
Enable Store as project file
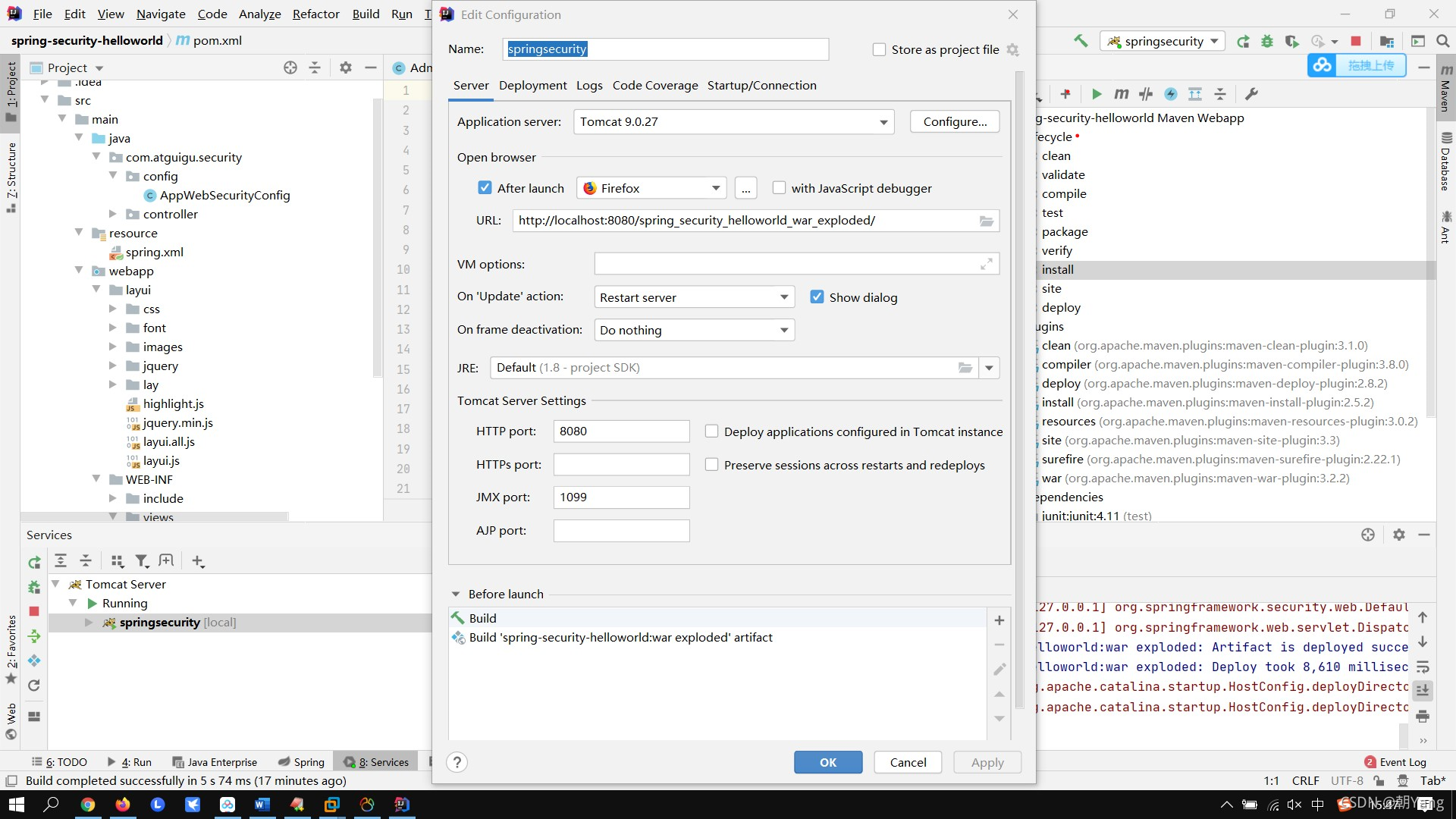[880, 49]
